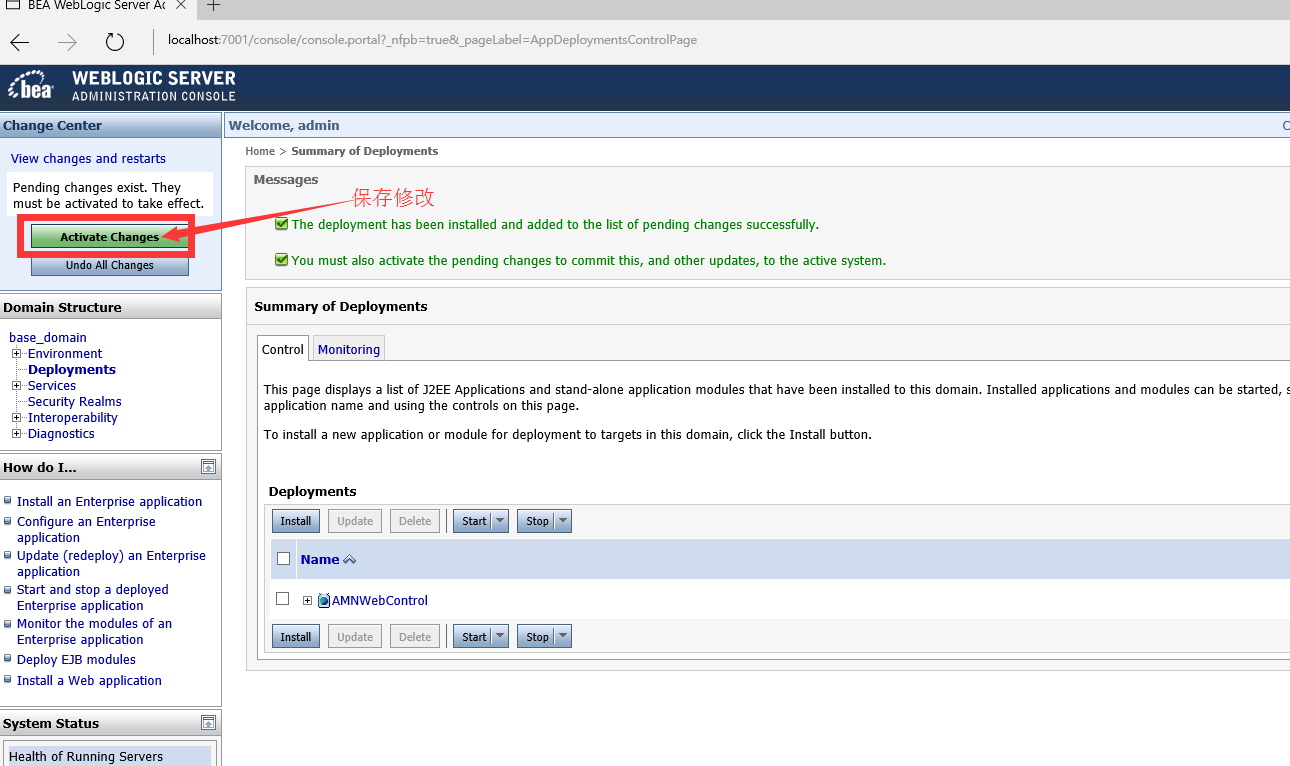Open Diagnostics in Domain Structure
This screenshot has height=766, width=1290.
(x=61, y=434)
